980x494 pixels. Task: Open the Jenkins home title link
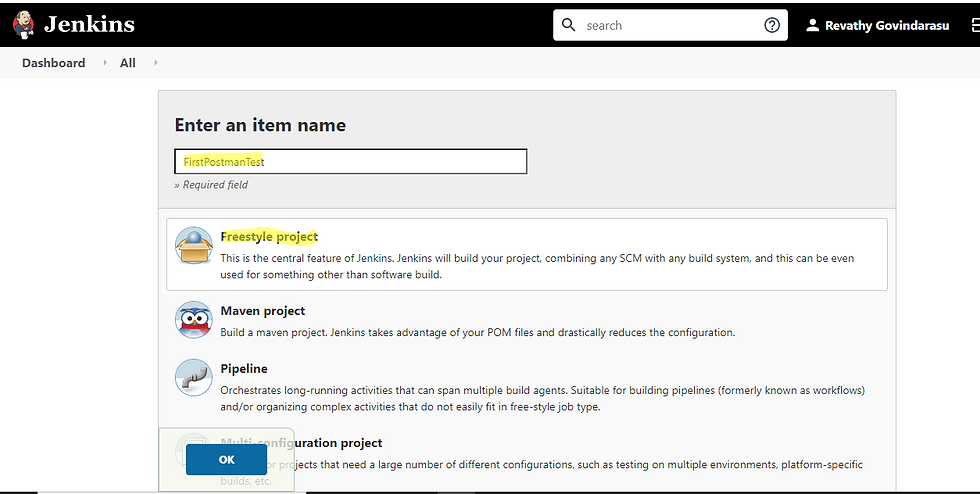[89, 24]
